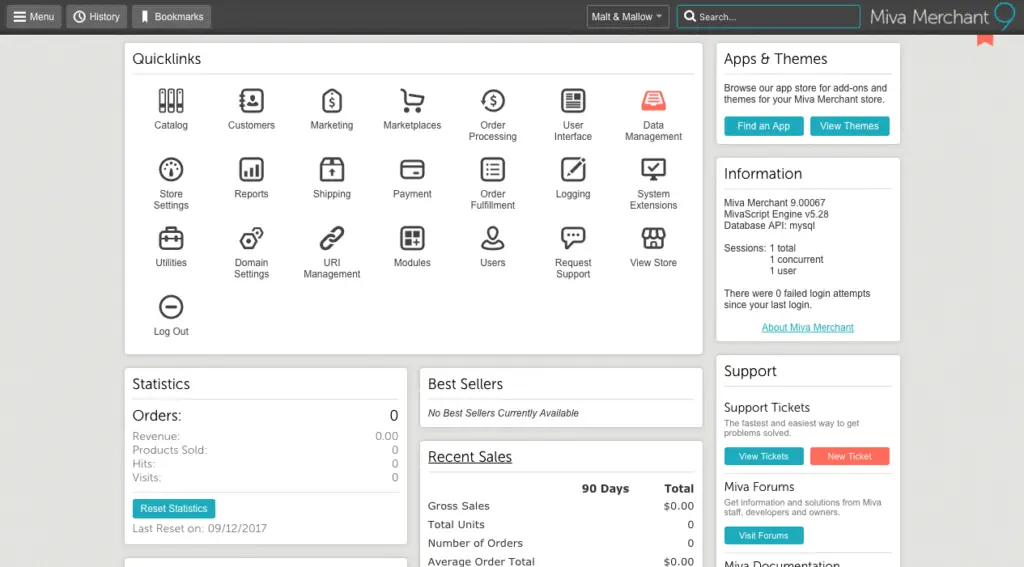Click the Revenue statistic row
This screenshot has height=567, width=1024.
265,436
